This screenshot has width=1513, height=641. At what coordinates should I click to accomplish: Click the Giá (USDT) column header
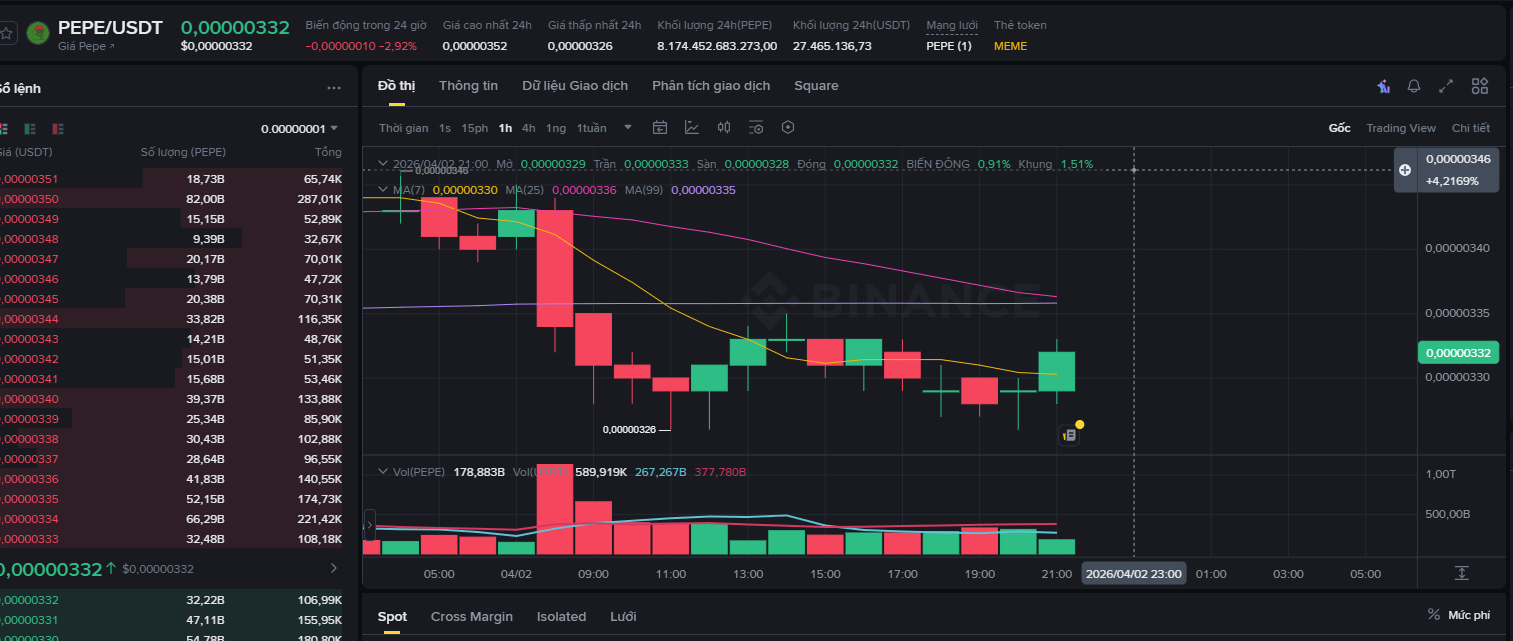26,152
